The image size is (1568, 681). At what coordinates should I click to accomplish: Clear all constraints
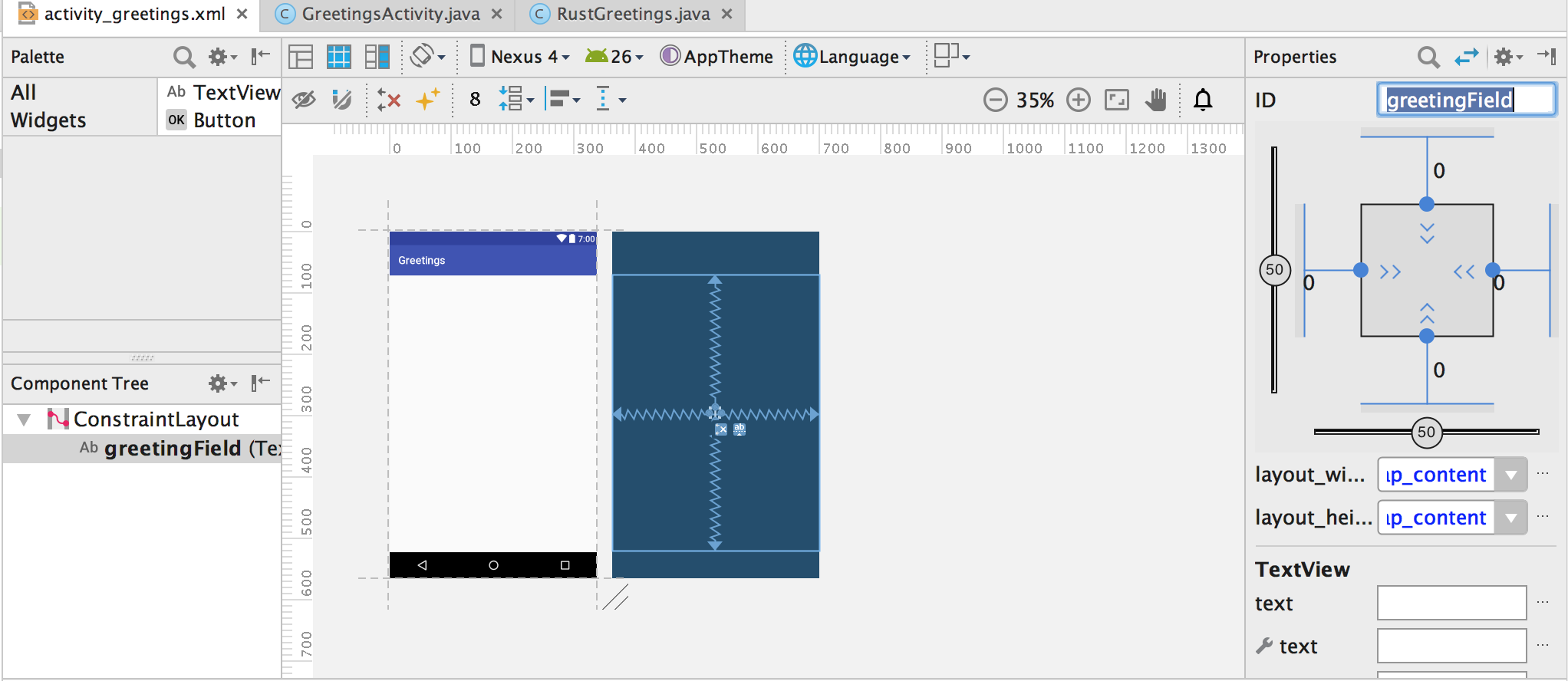(x=389, y=100)
